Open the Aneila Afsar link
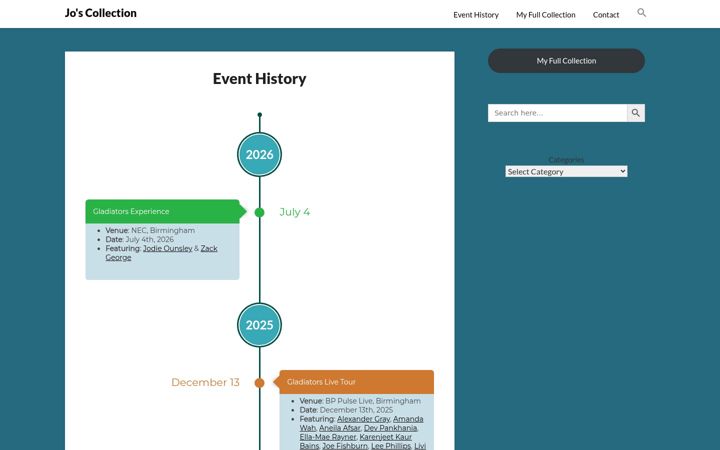 pyautogui.click(x=340, y=428)
